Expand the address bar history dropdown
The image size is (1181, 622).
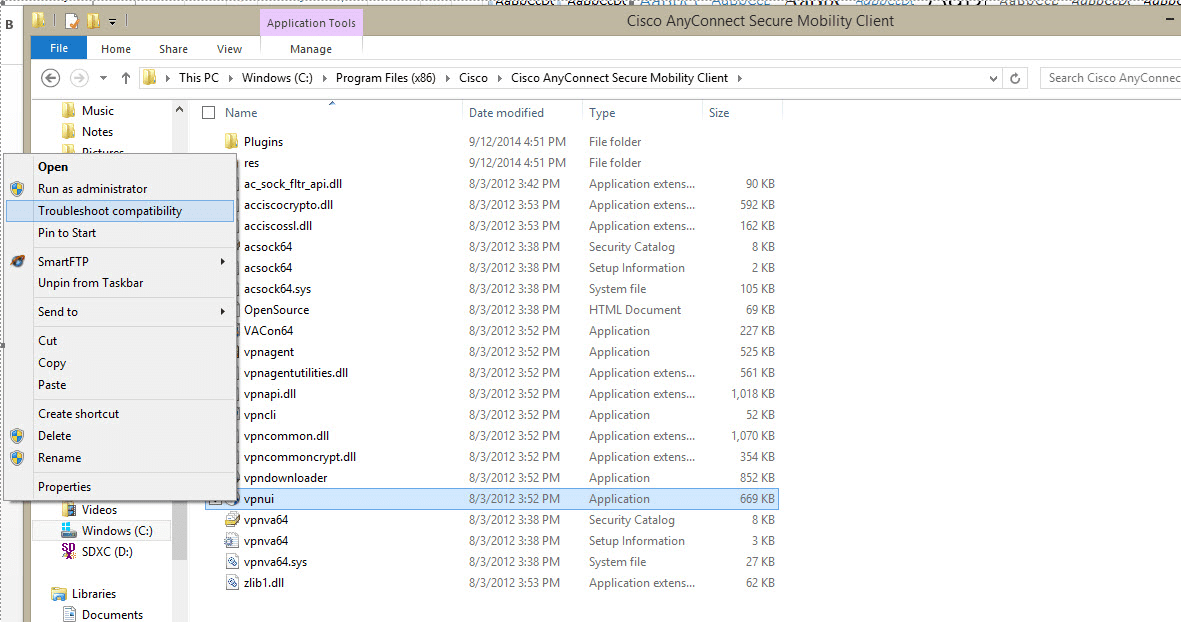click(993, 78)
